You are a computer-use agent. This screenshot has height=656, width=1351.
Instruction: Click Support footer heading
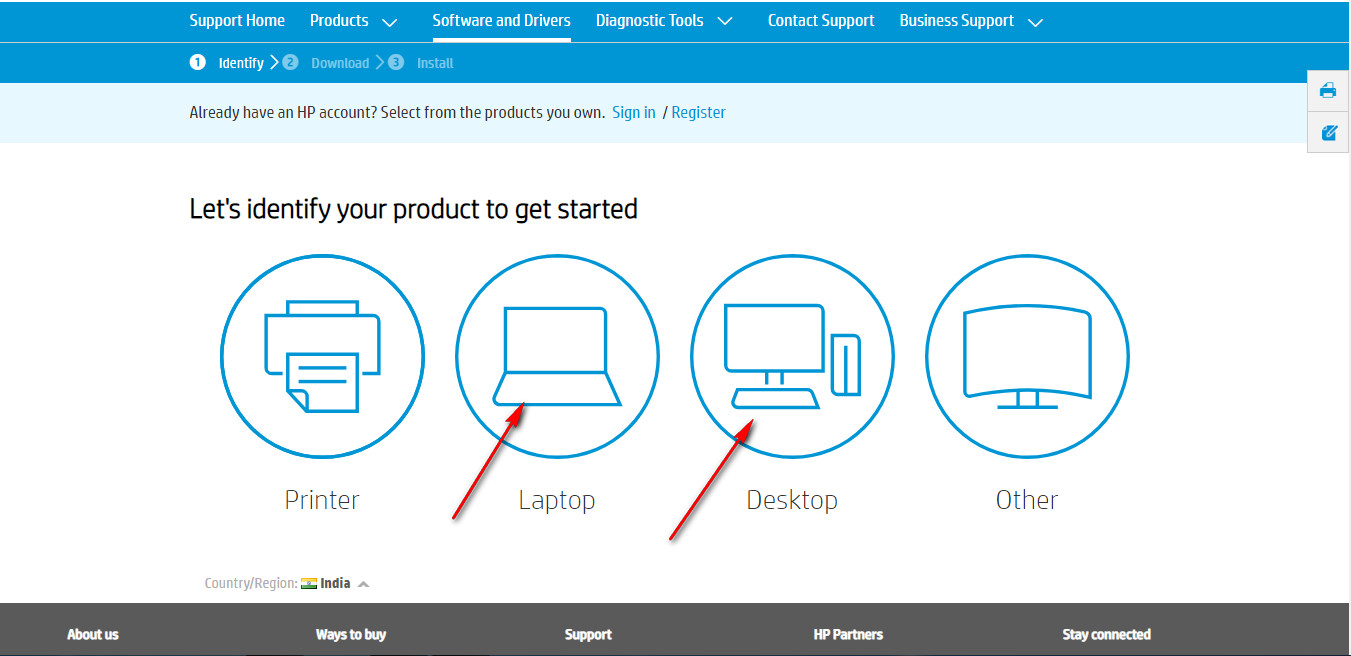pos(588,635)
